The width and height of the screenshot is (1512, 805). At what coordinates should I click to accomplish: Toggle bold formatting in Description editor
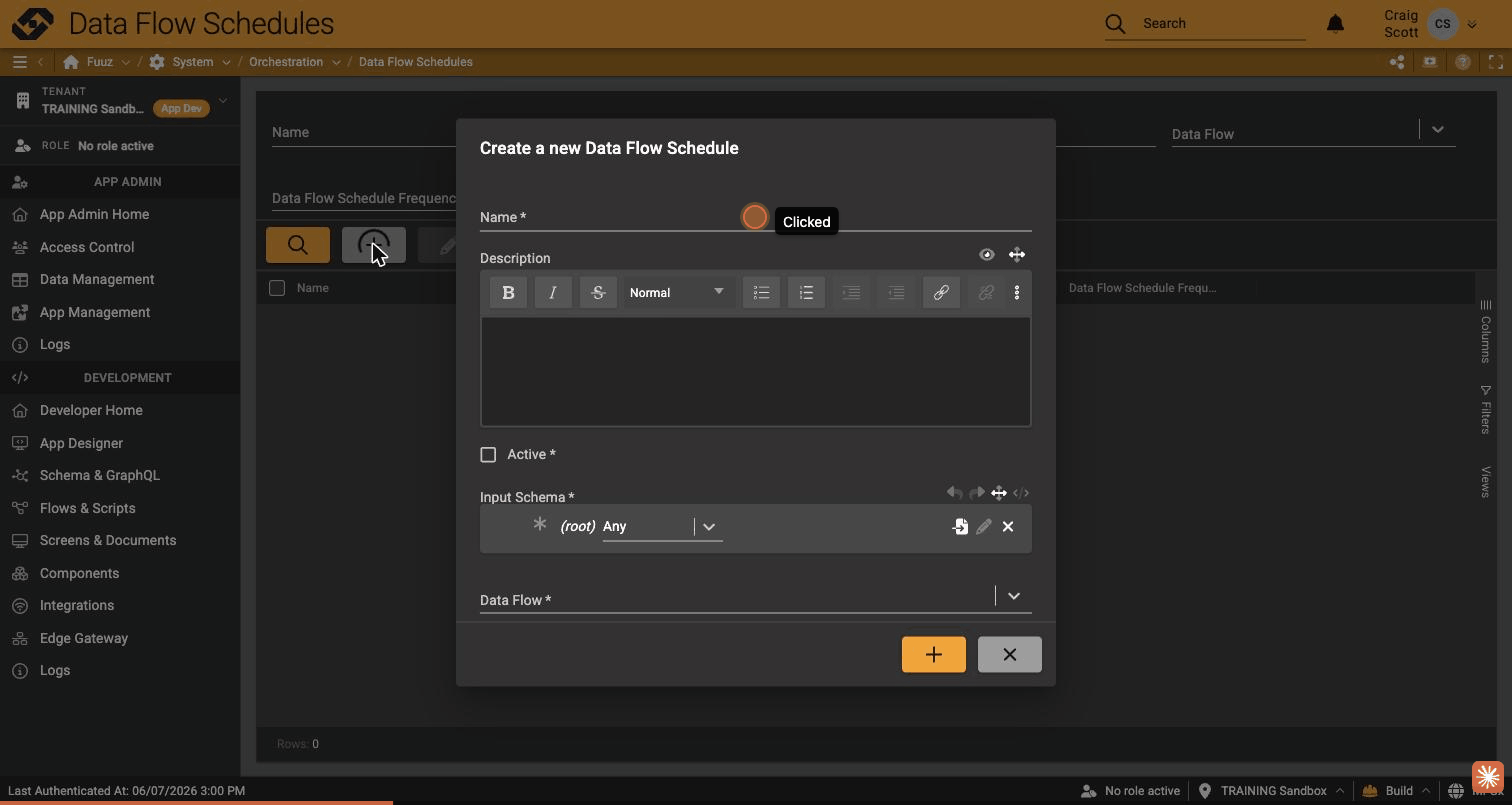click(508, 293)
